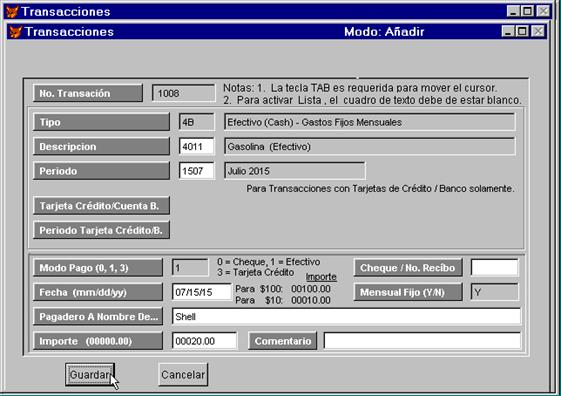This screenshot has width=561, height=396.
Task: Click the underlined Importe heading text
Action: (x=321, y=277)
